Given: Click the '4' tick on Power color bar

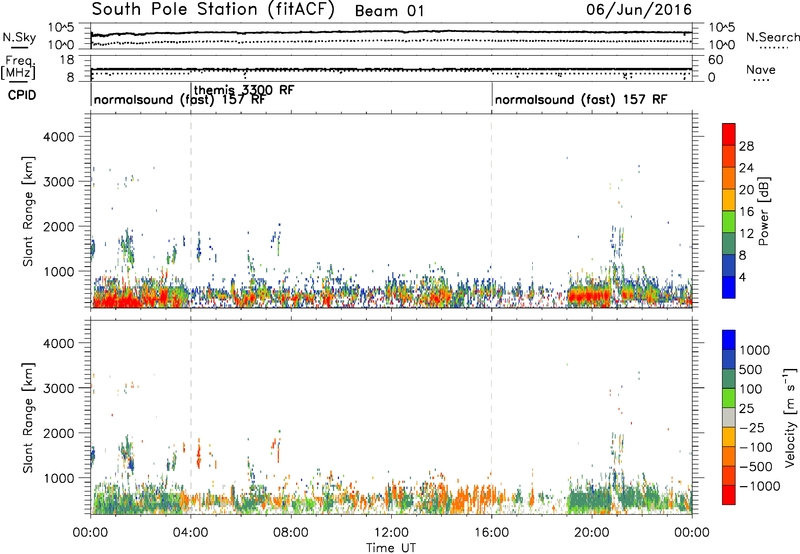Looking at the screenshot, I should 742,278.
